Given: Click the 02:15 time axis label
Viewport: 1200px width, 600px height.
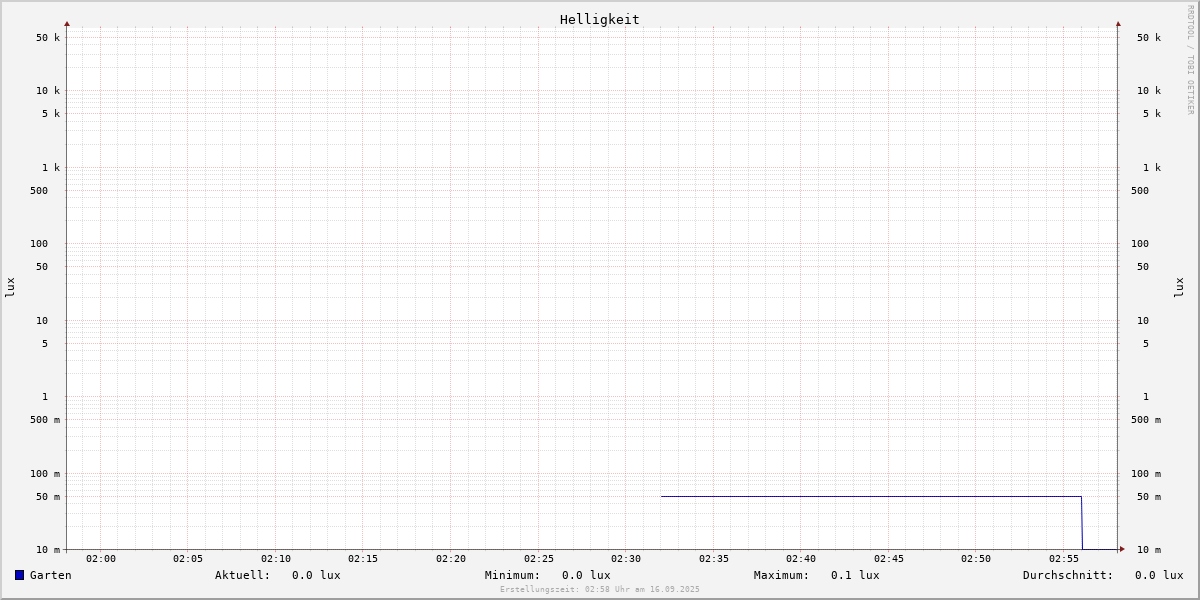Looking at the screenshot, I should tap(363, 559).
